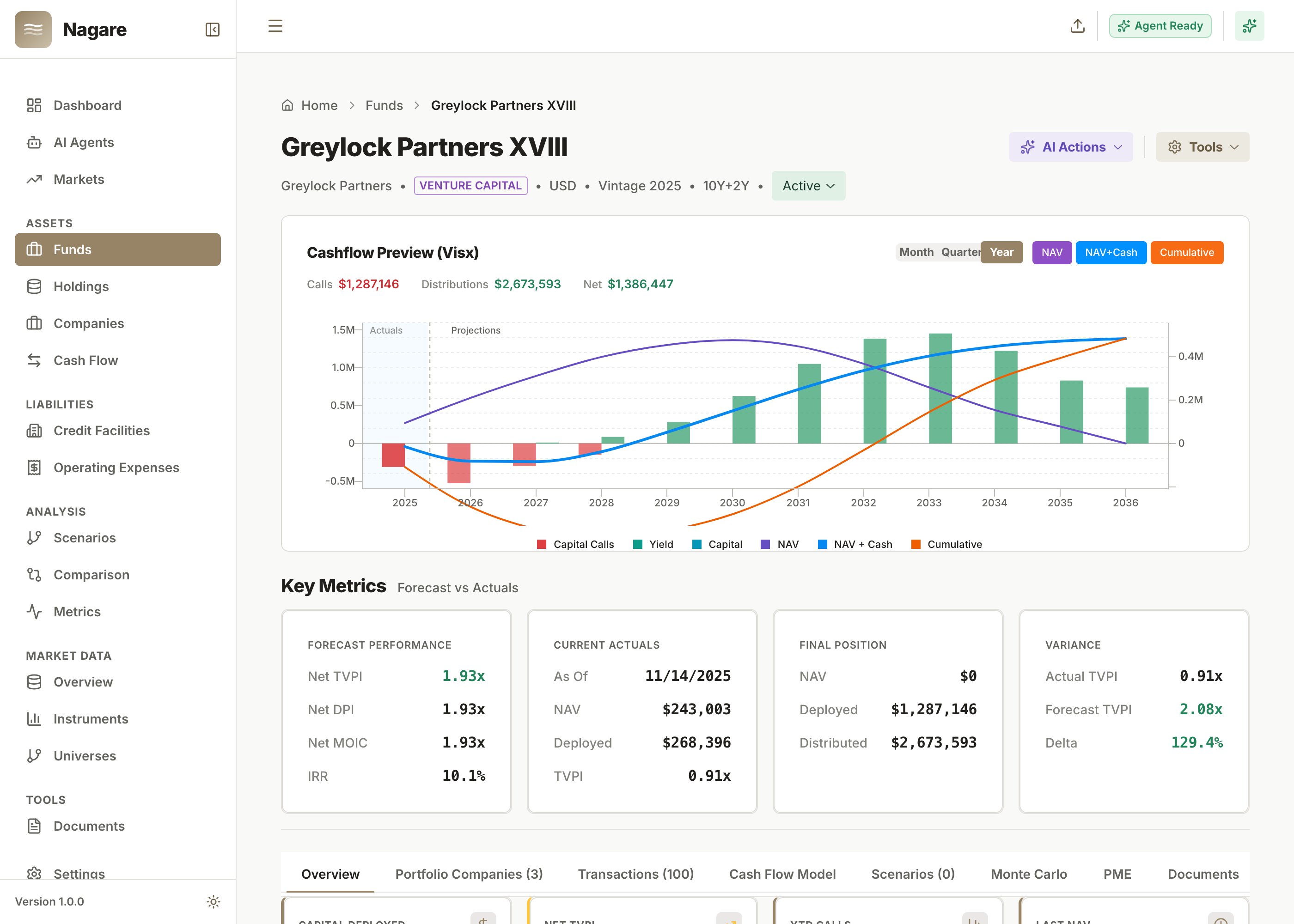Open the PME tab
Viewport: 1294px width, 924px height.
point(1117,874)
